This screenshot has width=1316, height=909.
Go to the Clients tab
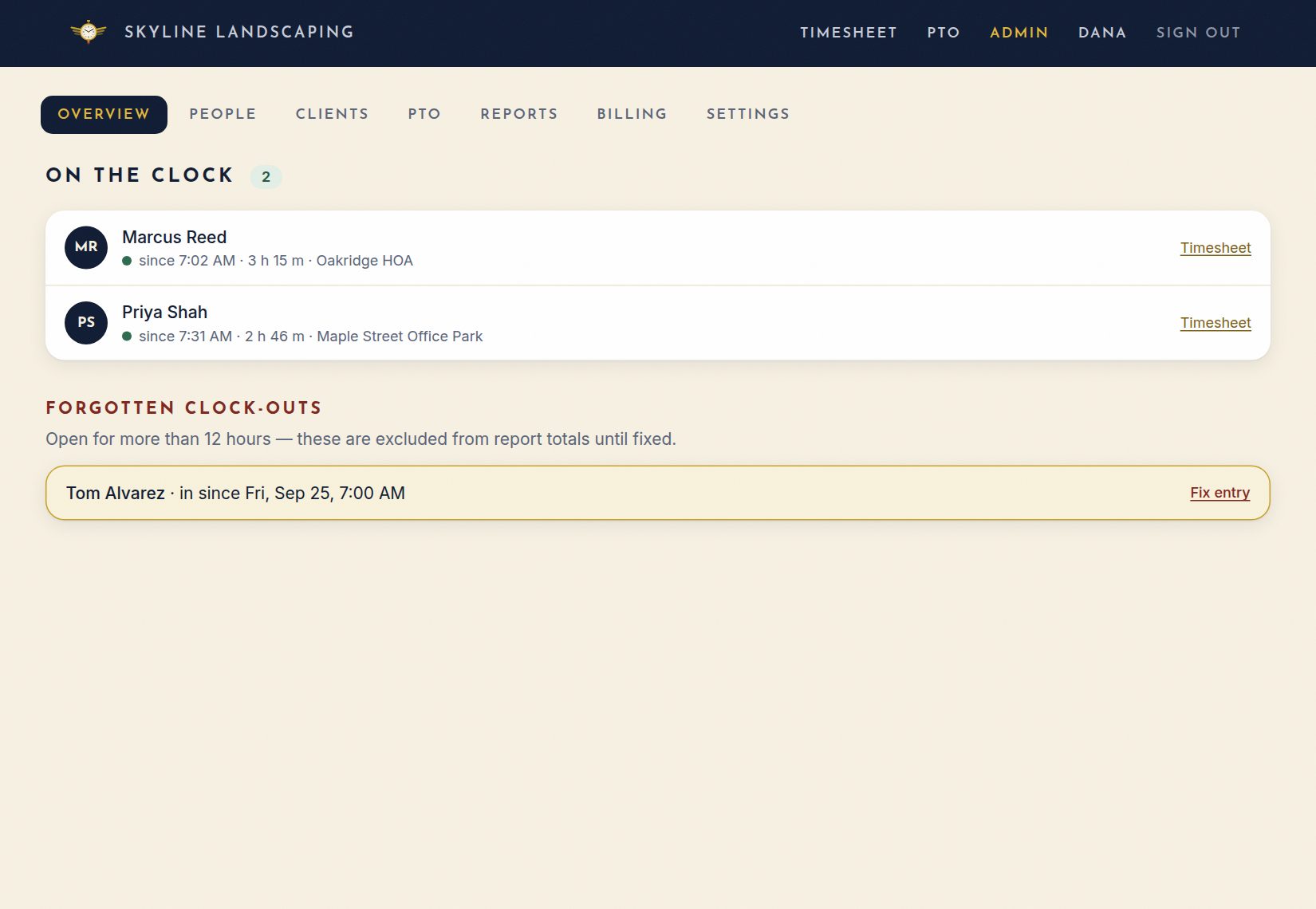pyautogui.click(x=333, y=115)
